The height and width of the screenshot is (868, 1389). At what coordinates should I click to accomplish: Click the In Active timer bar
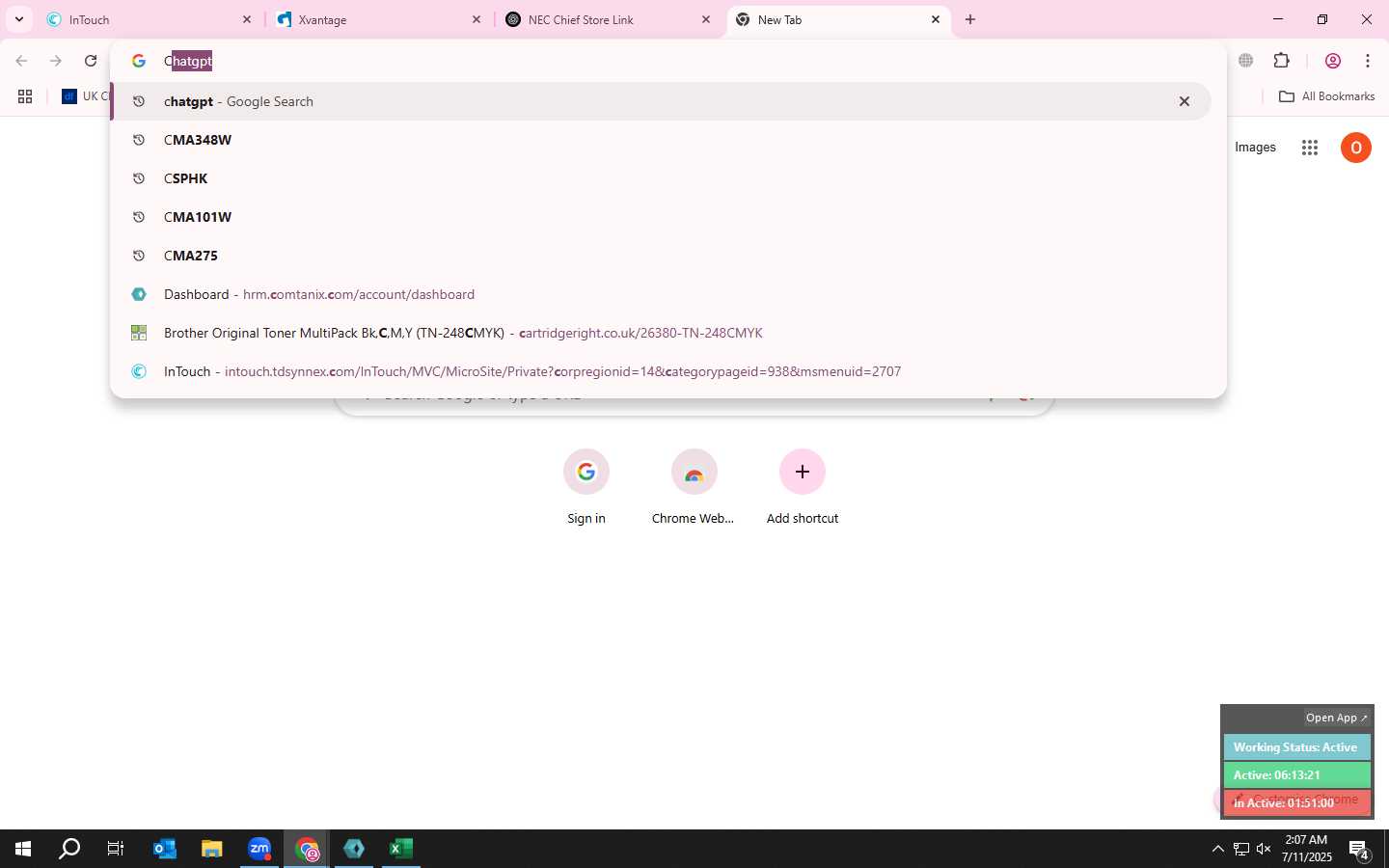pos(1296,802)
